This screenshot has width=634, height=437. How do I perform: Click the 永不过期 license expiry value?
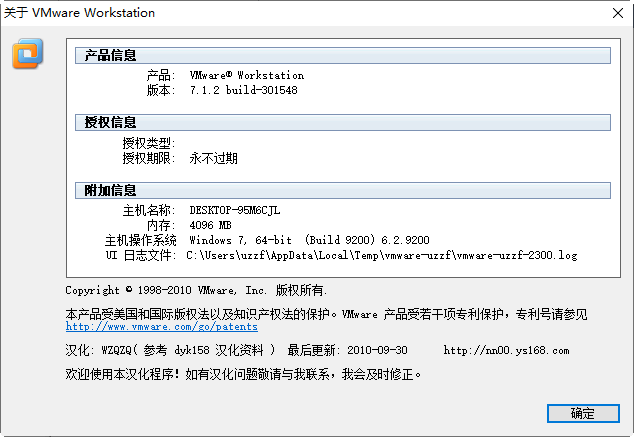(213, 158)
